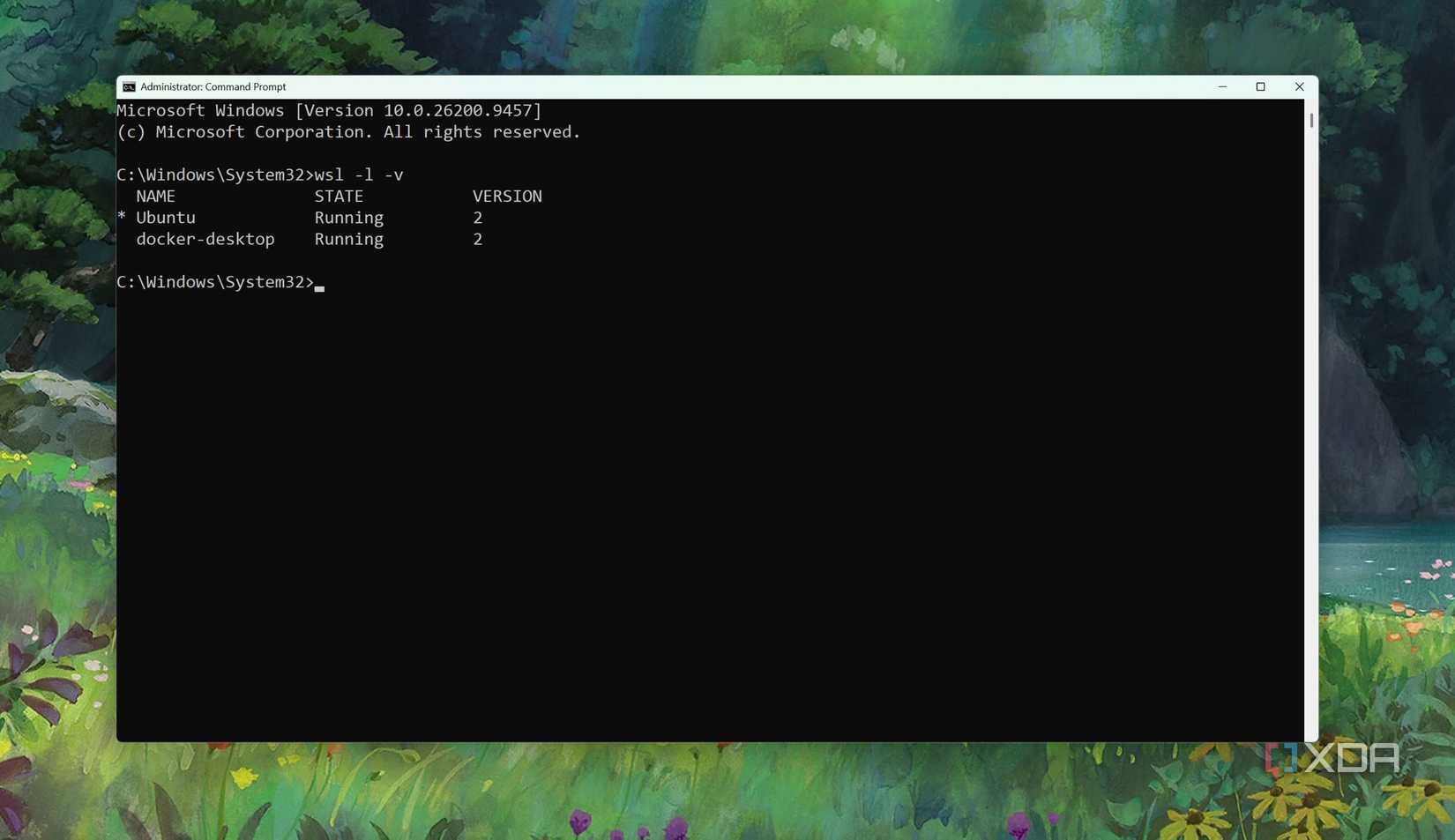The width and height of the screenshot is (1455, 840).
Task: Click the 'wsl -l -v' command text
Action: point(359,175)
